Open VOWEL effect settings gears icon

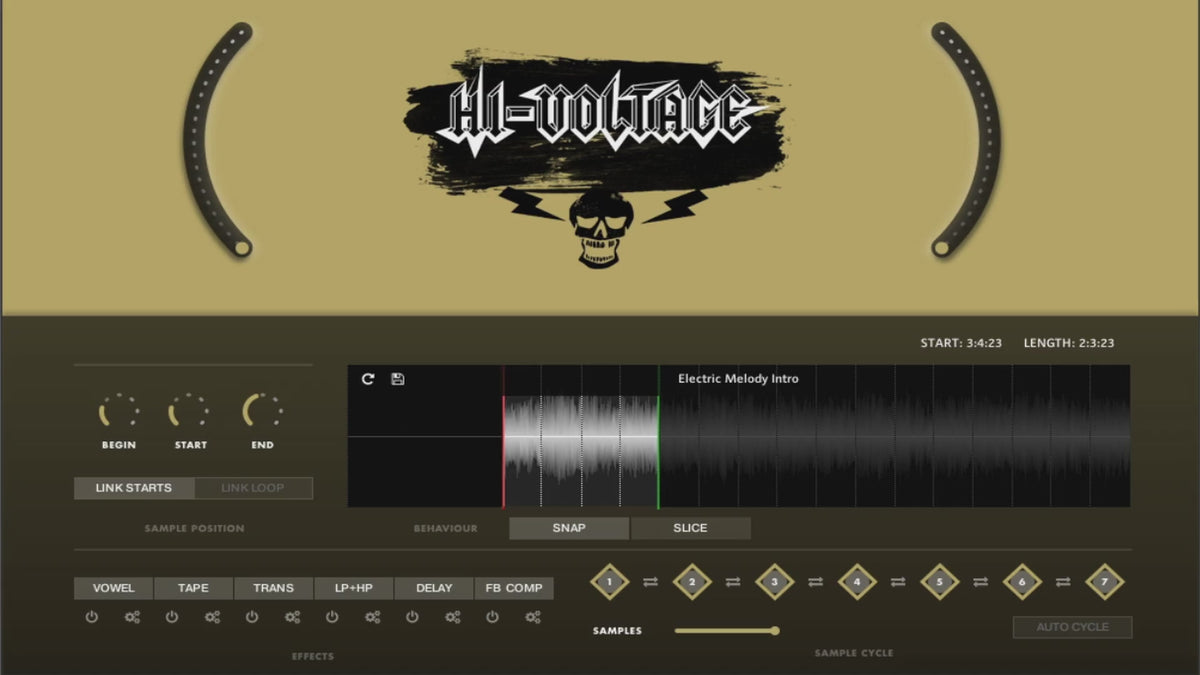click(x=132, y=617)
